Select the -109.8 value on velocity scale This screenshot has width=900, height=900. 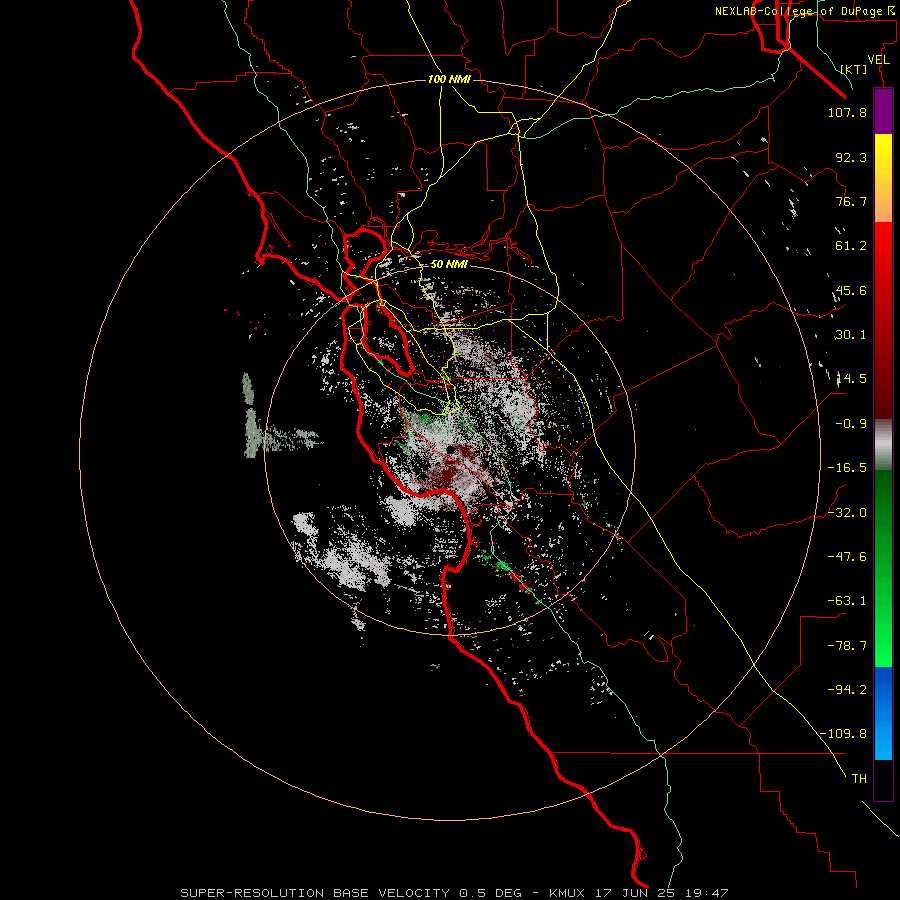[x=843, y=734]
